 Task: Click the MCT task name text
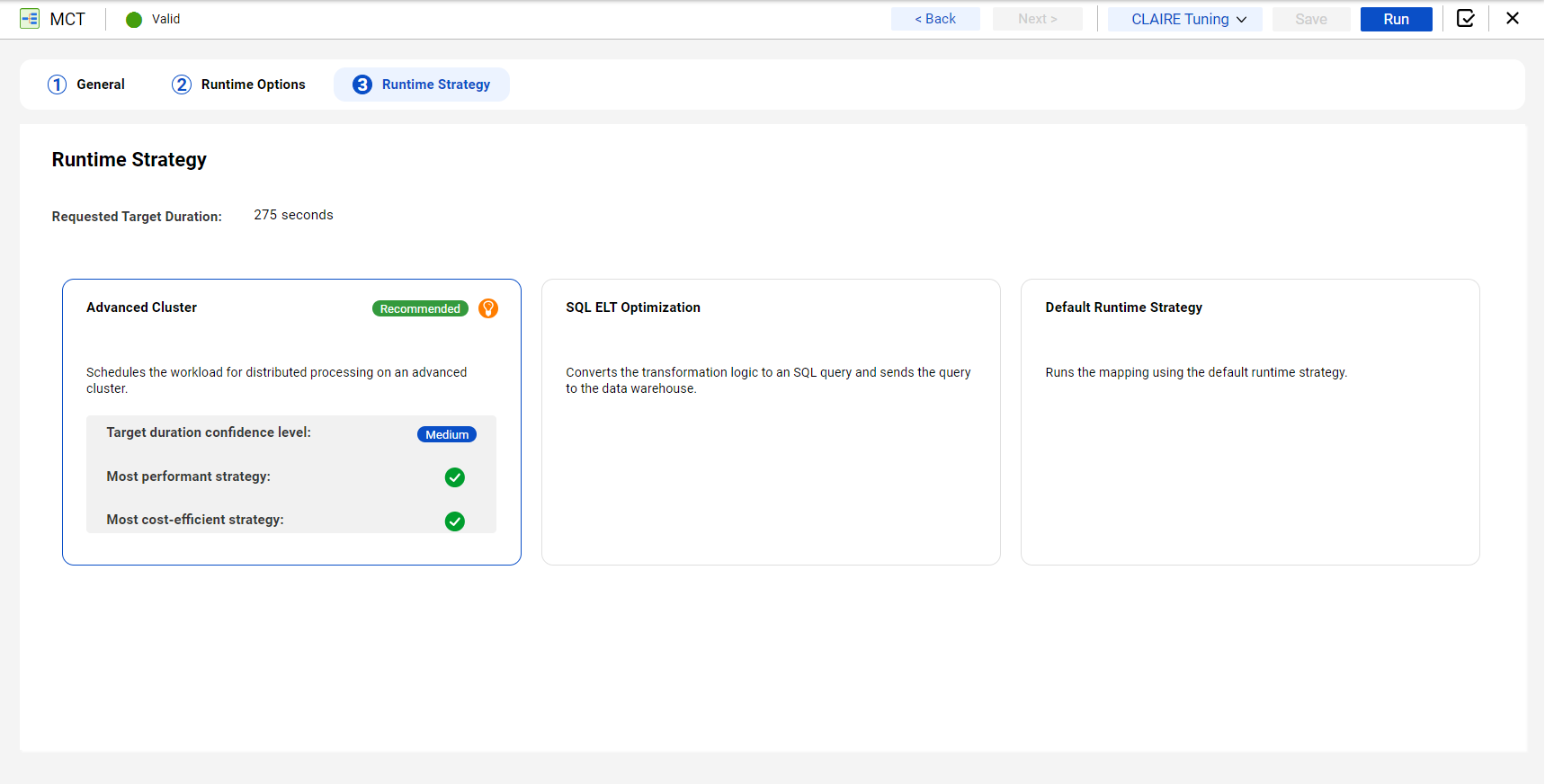pos(67,19)
